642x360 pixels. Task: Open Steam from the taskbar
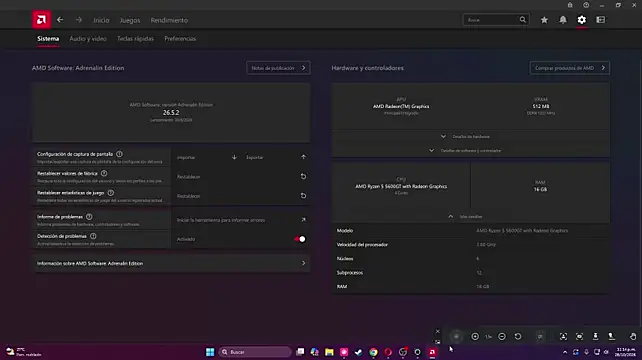click(x=359, y=352)
